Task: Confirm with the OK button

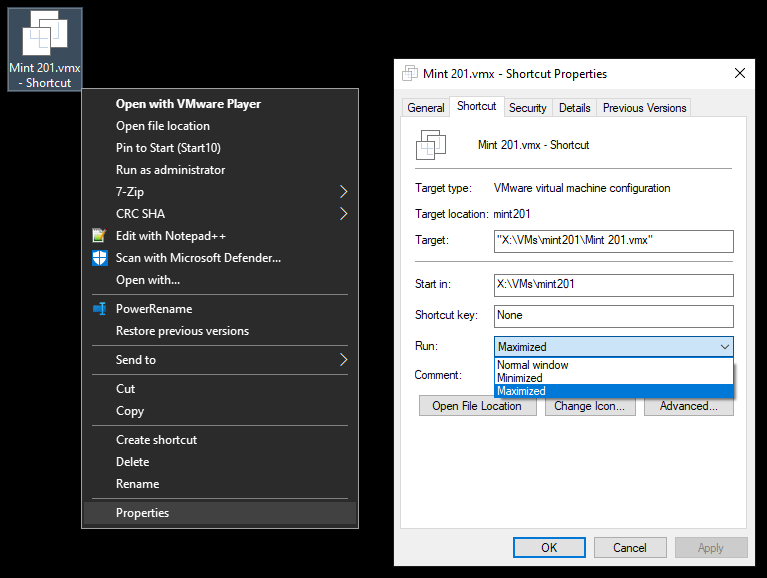Action: pos(549,548)
